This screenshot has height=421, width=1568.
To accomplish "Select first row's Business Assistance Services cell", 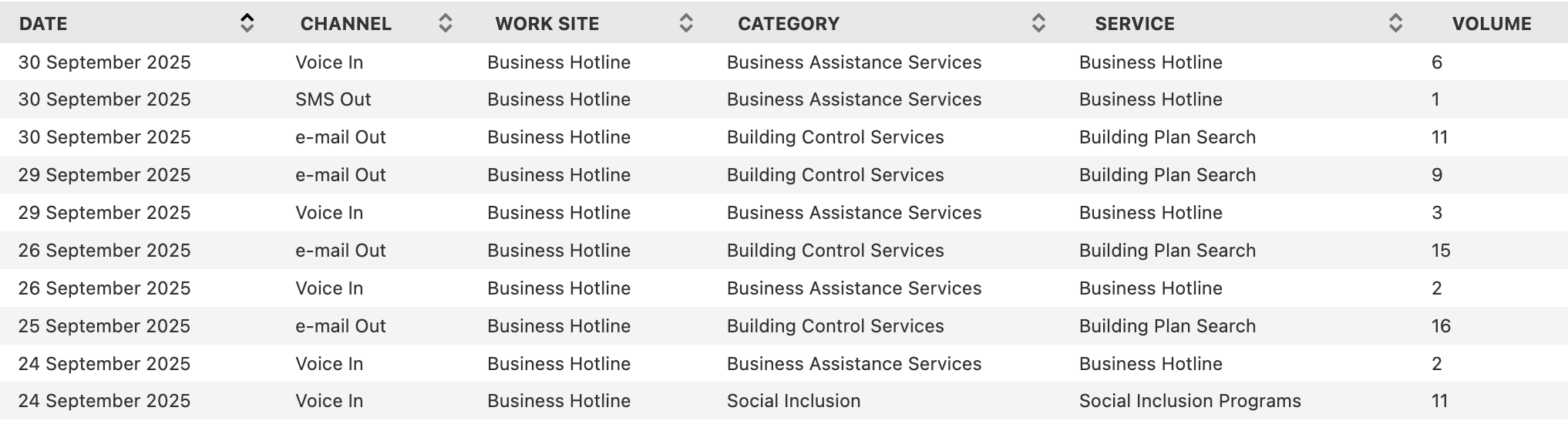I will click(x=853, y=62).
